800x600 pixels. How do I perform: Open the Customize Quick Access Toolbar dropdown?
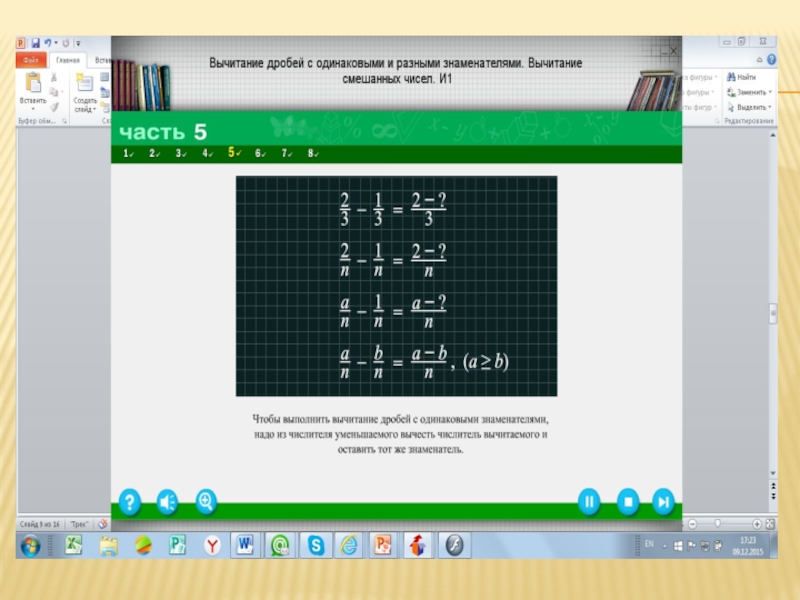(78, 44)
